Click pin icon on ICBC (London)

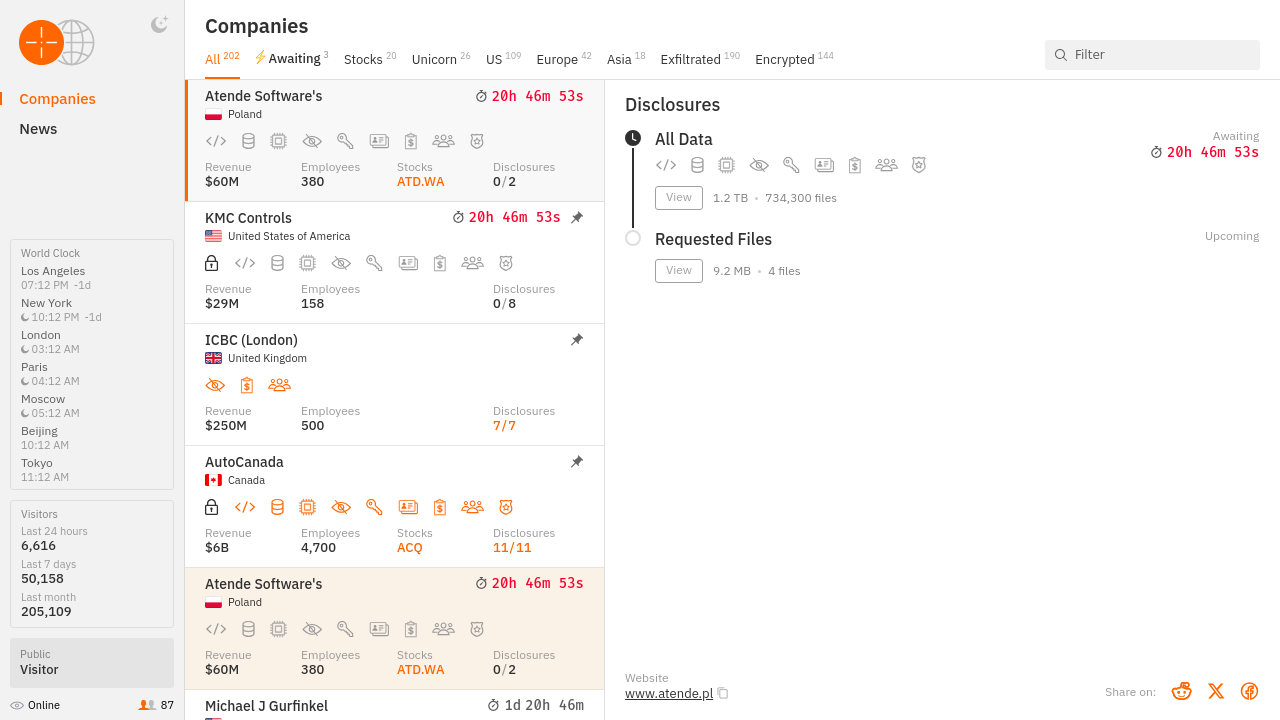pos(577,340)
